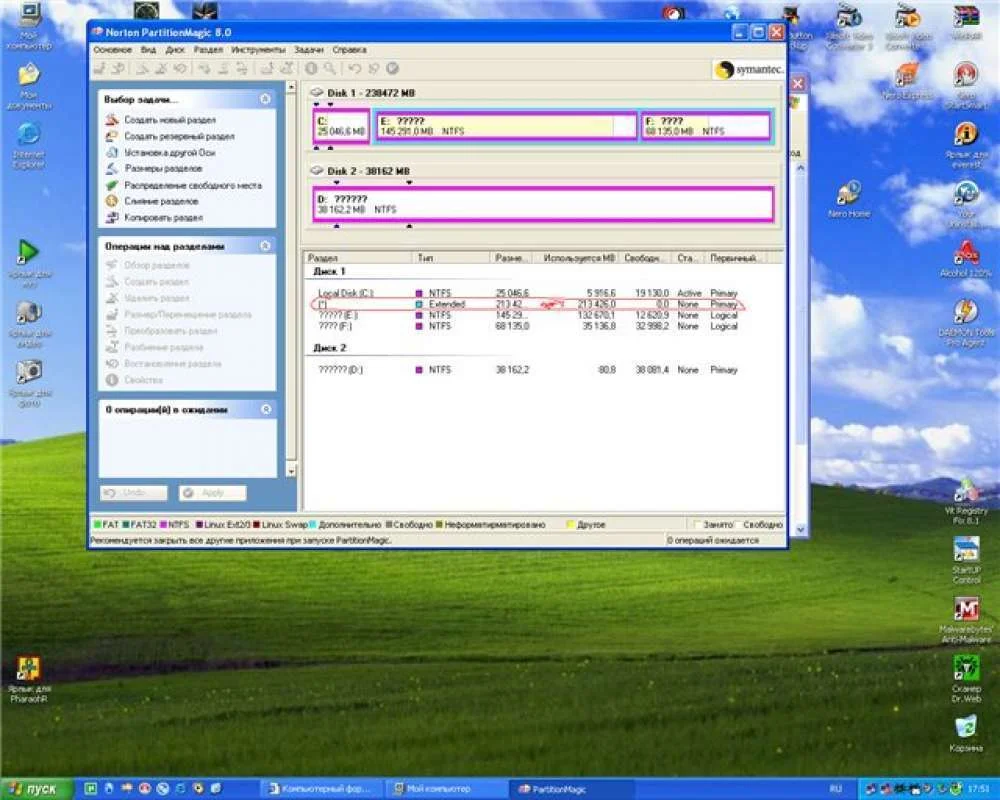Collapse the Операции над разделами panel
The width and height of the screenshot is (1000, 800).
[x=266, y=246]
